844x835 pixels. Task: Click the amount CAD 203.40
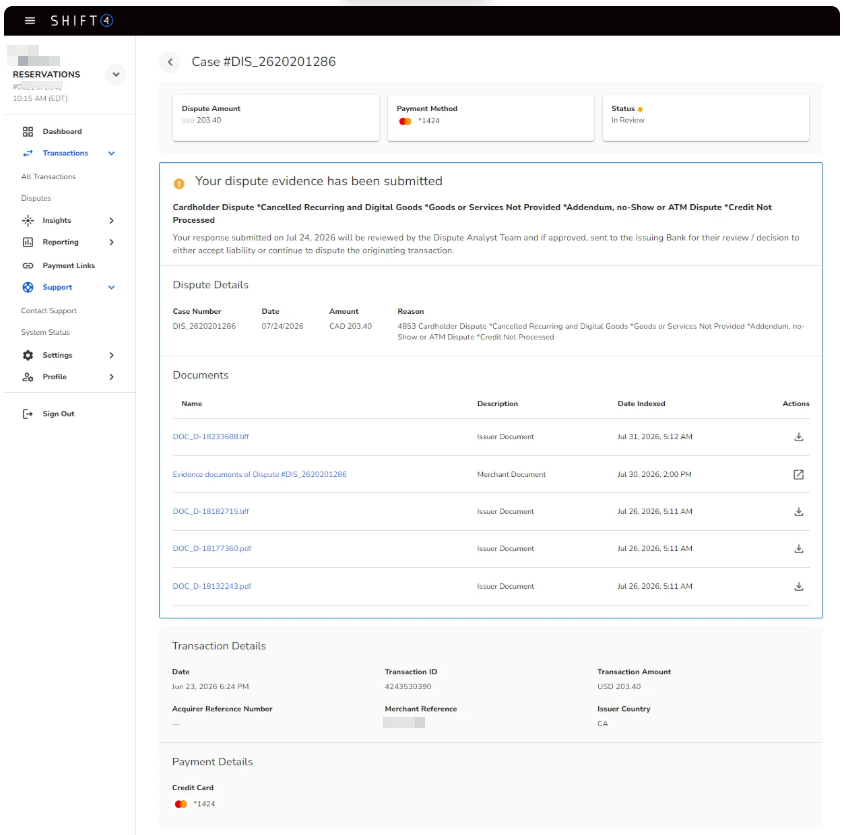click(350, 326)
